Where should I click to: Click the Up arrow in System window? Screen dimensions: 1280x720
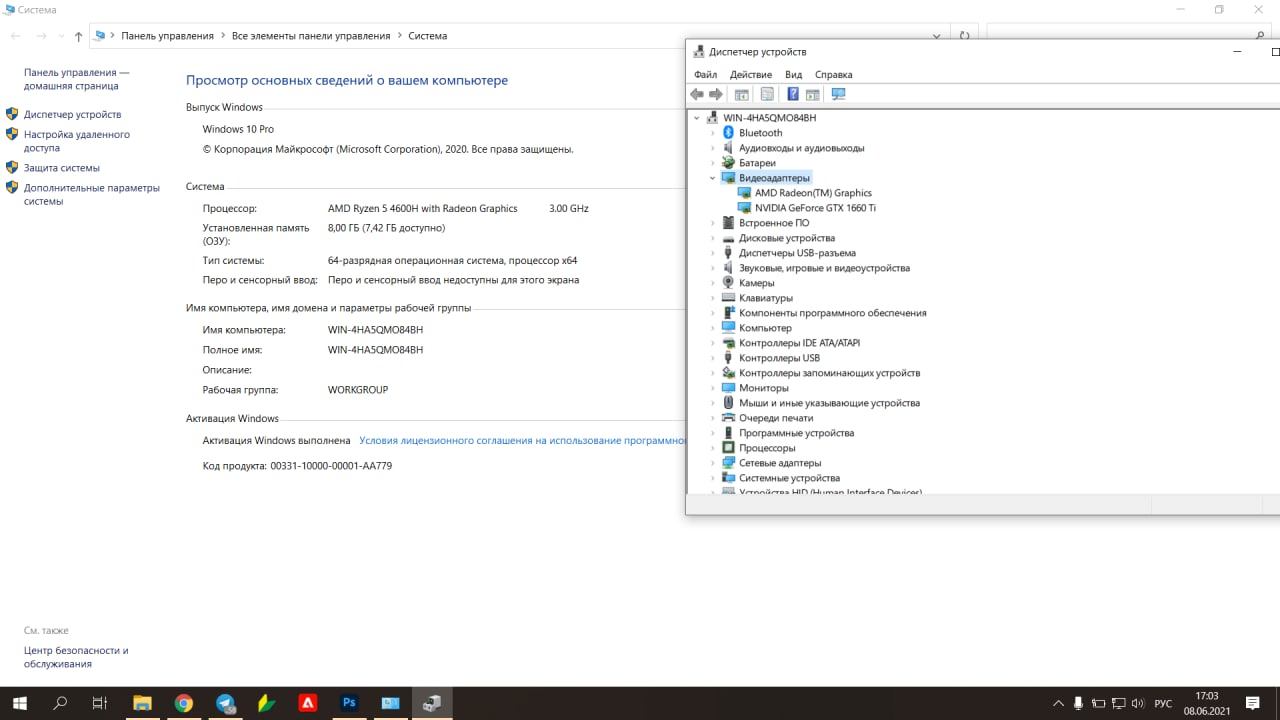coord(78,36)
